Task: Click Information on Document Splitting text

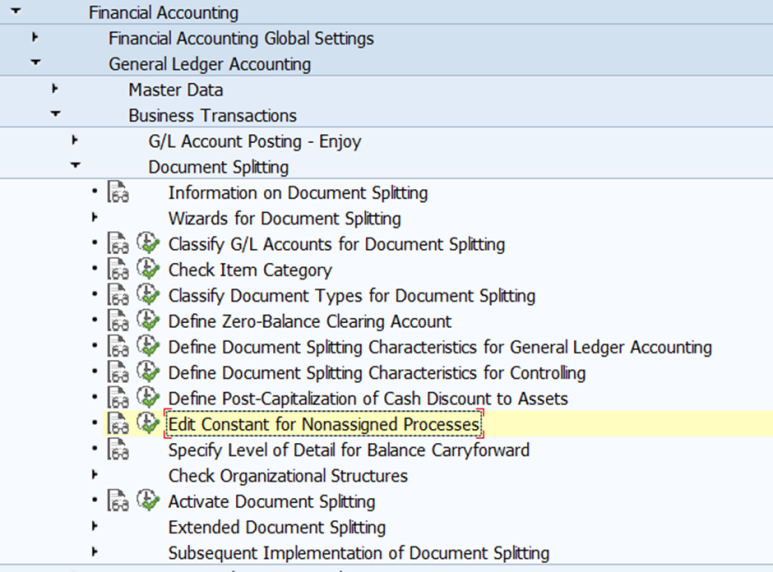Action: click(x=298, y=193)
